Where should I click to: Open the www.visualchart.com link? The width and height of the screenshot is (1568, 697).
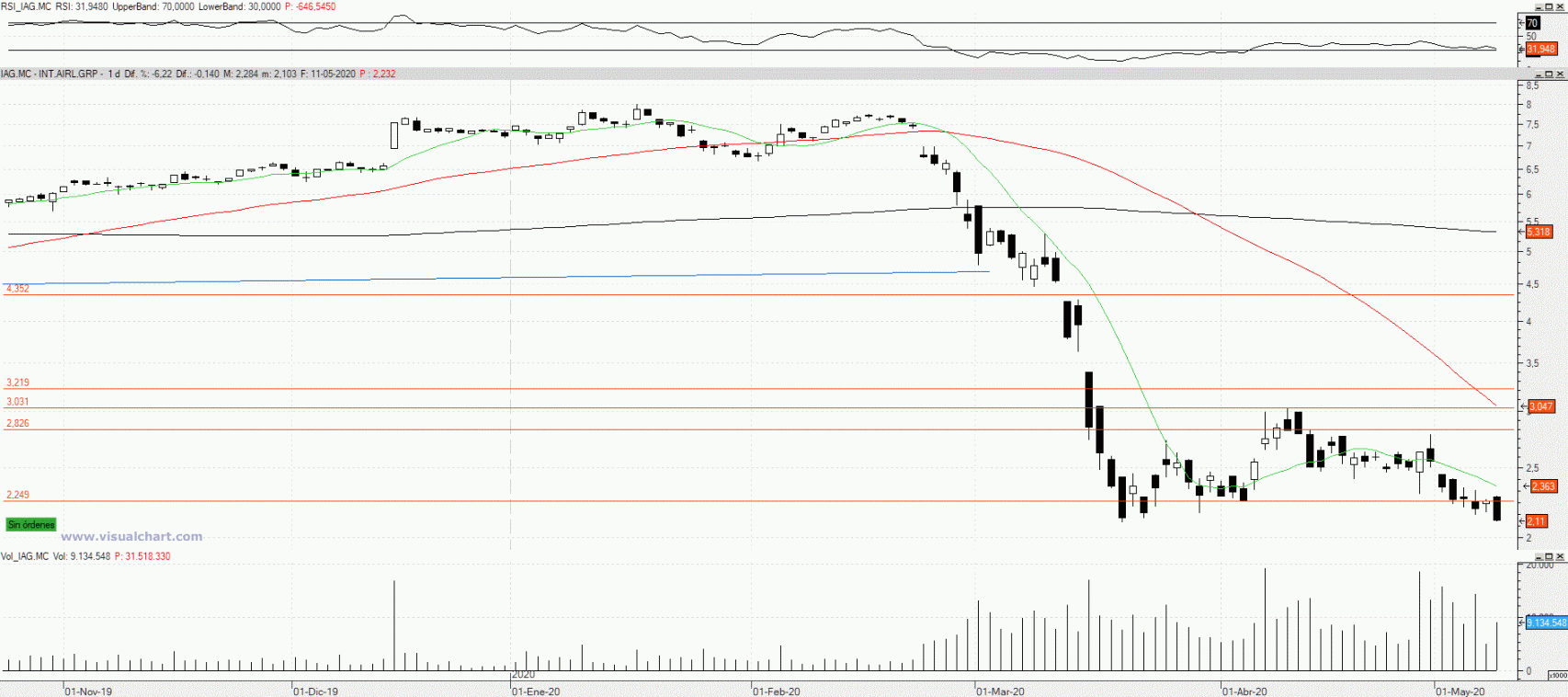point(131,536)
